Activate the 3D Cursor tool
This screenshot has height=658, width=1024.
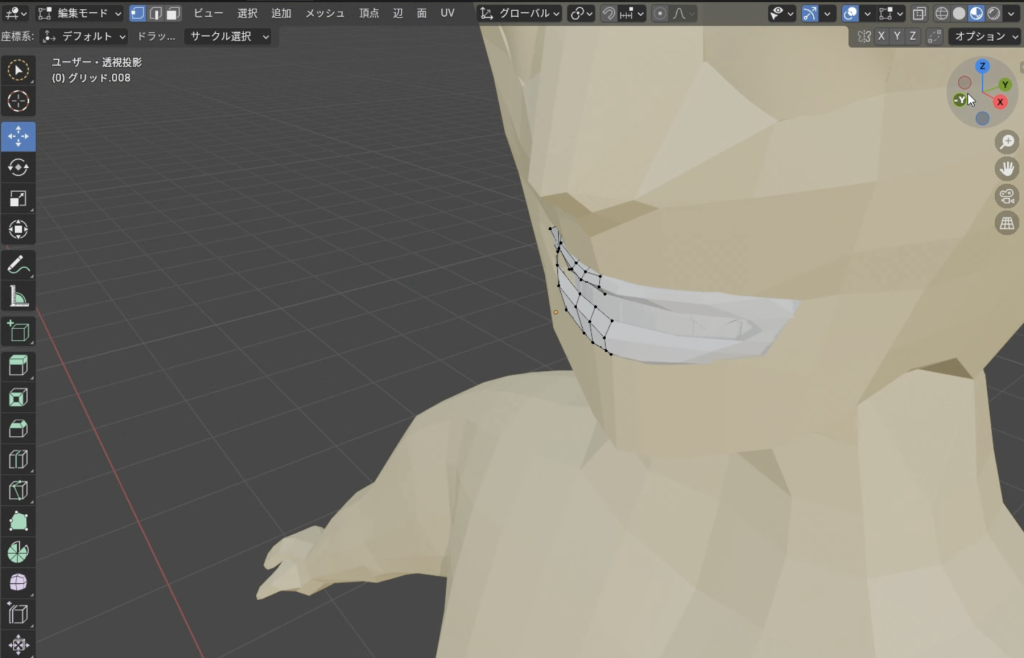coord(18,101)
